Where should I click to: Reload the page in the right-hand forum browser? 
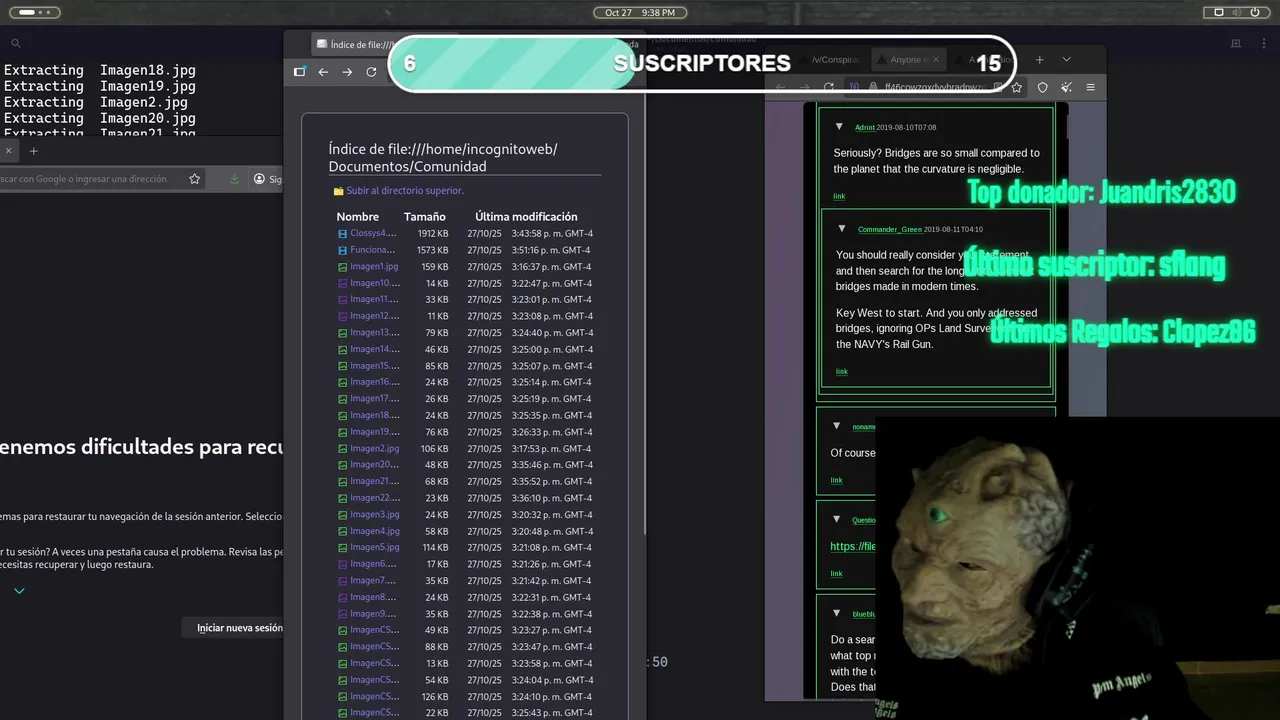click(828, 87)
